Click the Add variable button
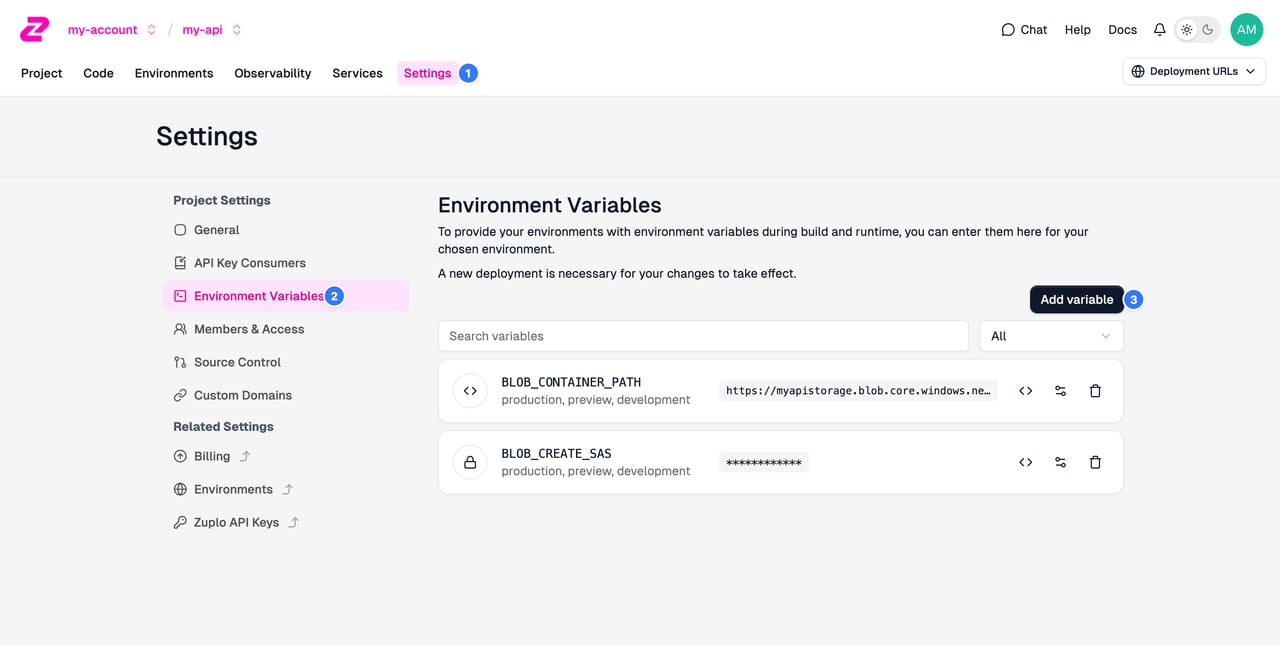 click(x=1076, y=299)
